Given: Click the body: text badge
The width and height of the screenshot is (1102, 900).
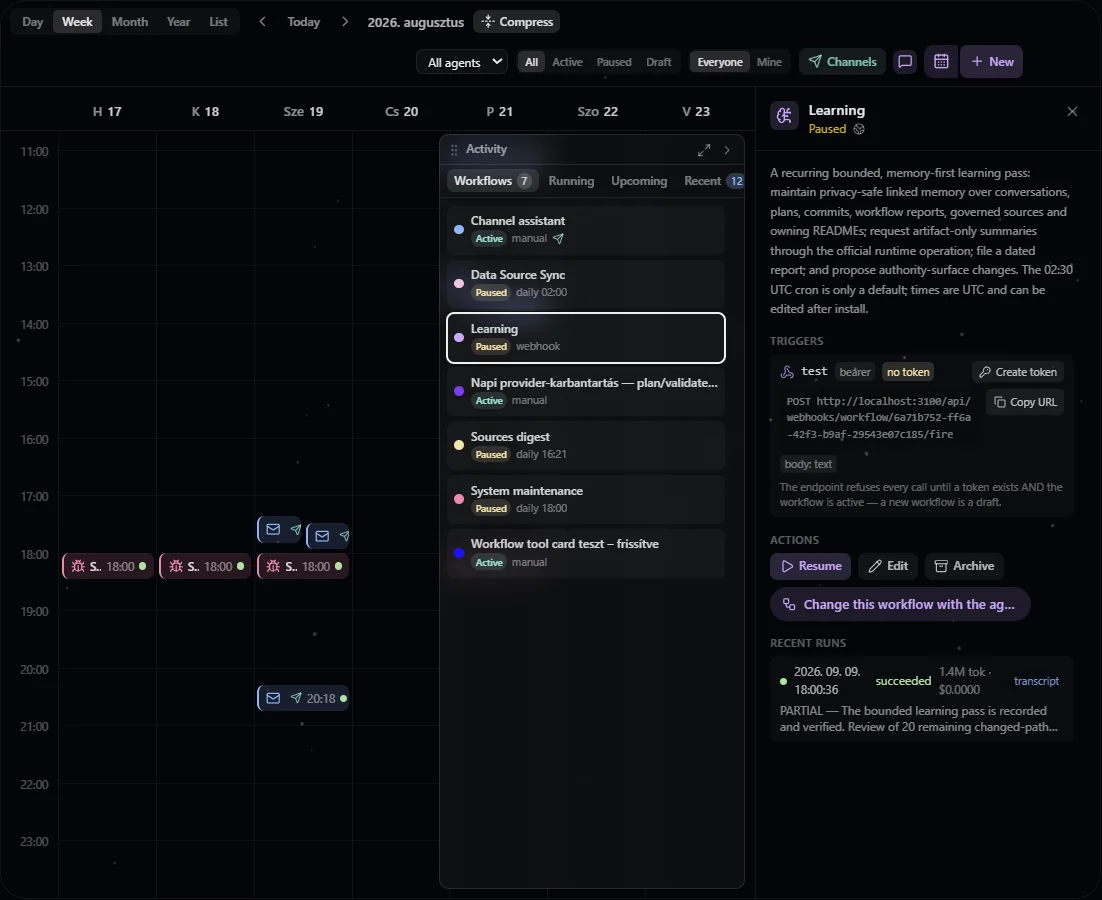Looking at the screenshot, I should pyautogui.click(x=808, y=464).
